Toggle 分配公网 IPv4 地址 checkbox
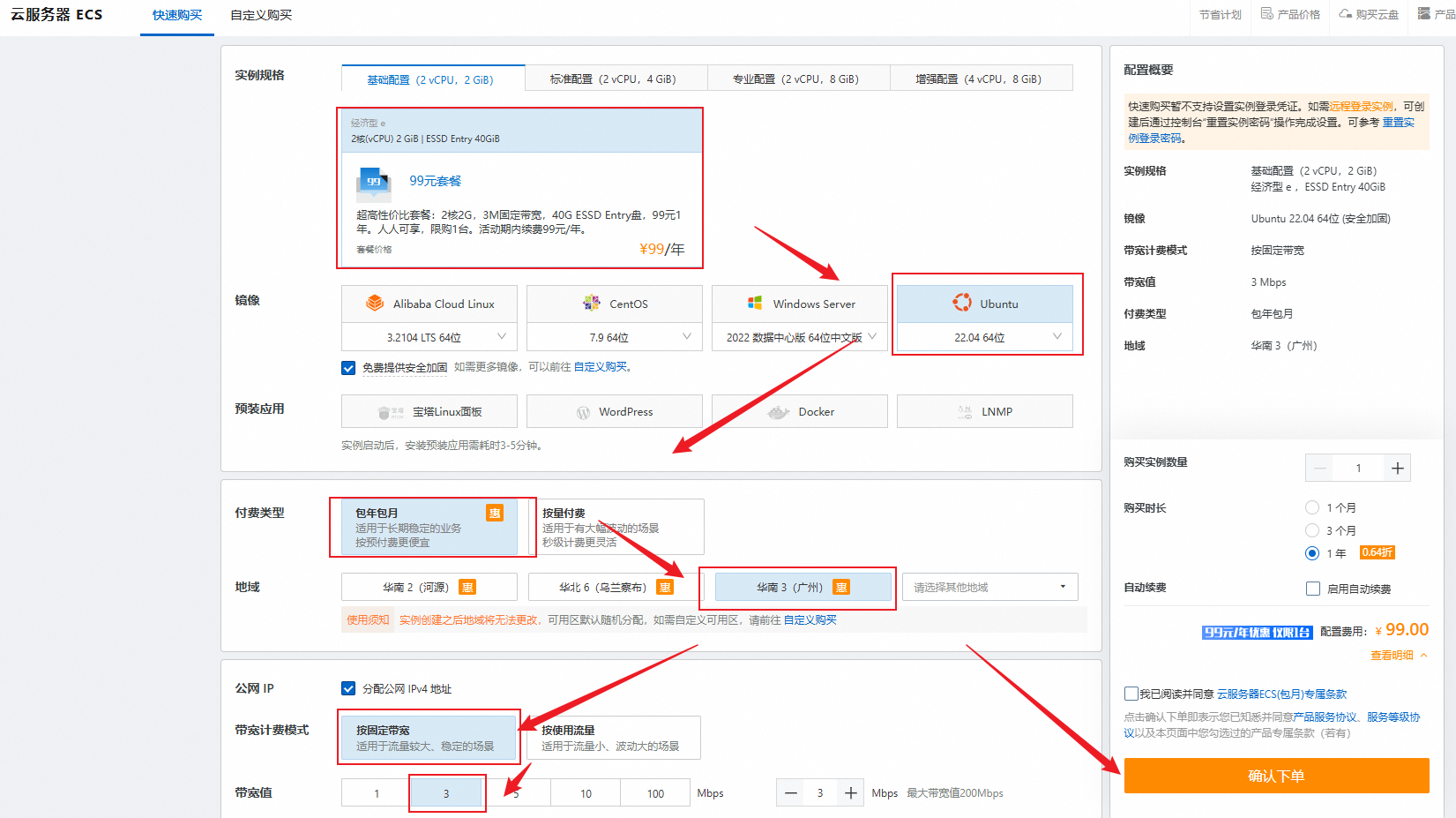 (348, 688)
